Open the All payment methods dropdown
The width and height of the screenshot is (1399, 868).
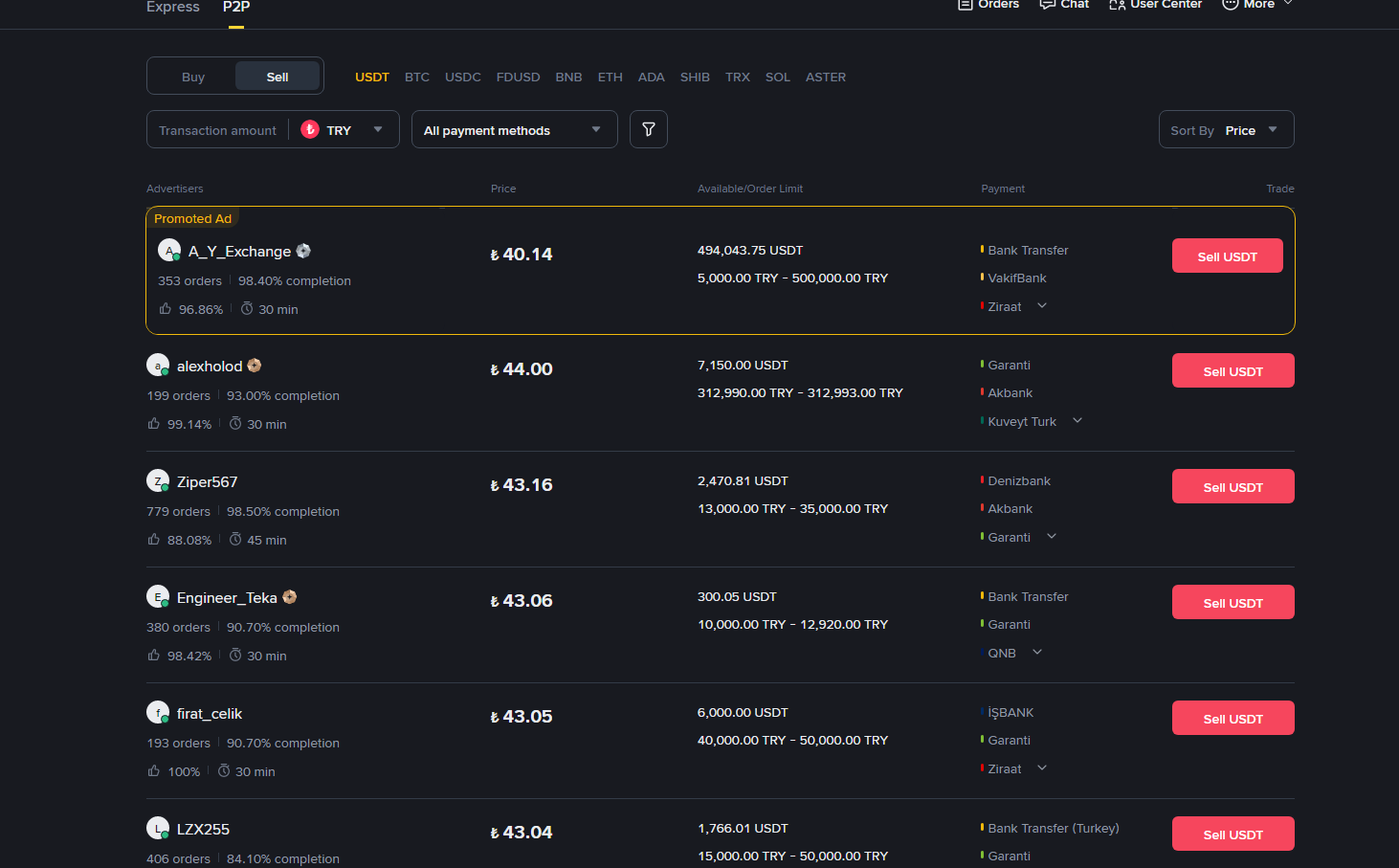click(x=514, y=128)
